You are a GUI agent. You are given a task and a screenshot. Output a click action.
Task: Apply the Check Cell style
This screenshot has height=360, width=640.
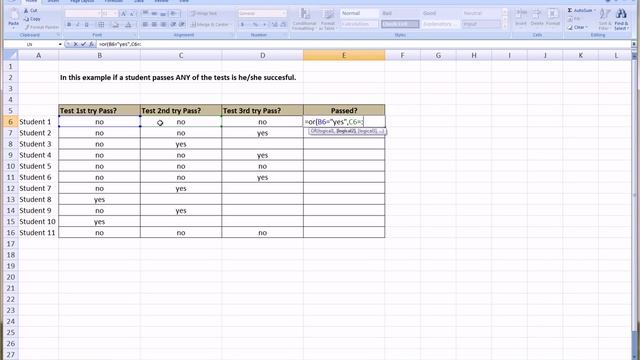tap(400, 24)
